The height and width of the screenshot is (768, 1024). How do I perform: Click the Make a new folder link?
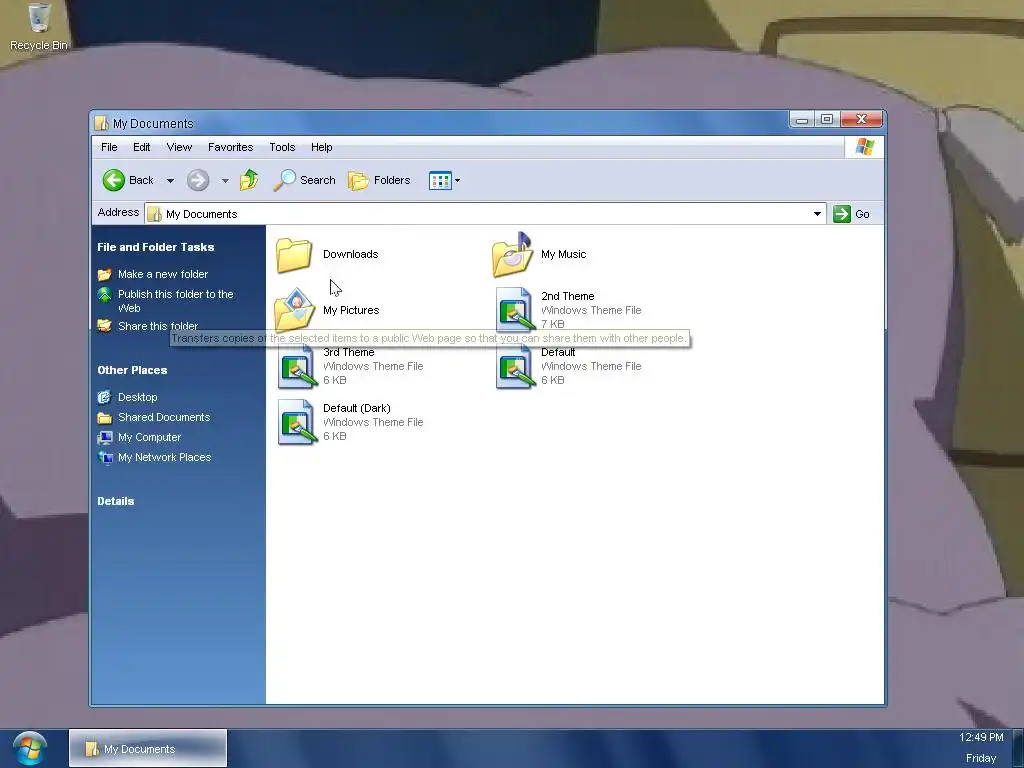(163, 274)
